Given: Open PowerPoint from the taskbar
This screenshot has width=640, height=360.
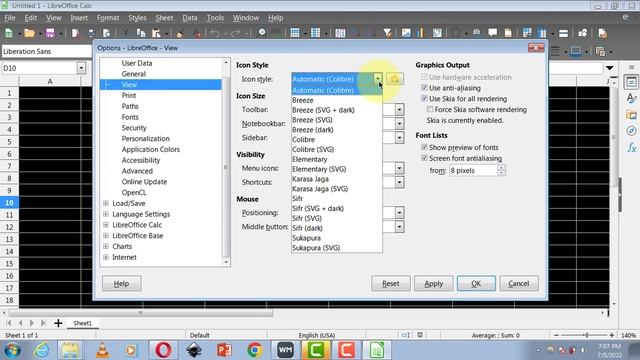Looking at the screenshot, I should pos(224,350).
